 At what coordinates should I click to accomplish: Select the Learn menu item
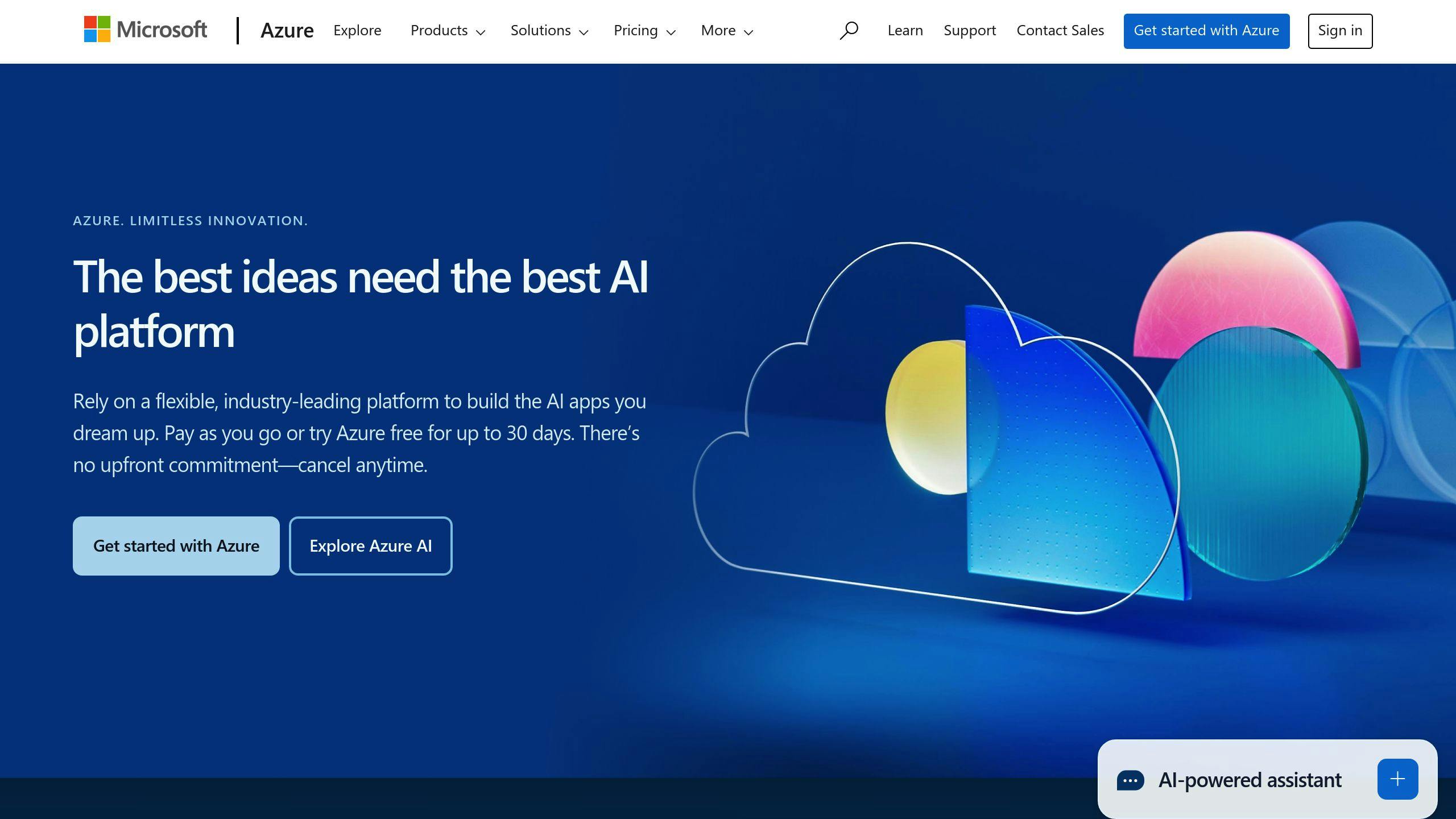point(905,30)
